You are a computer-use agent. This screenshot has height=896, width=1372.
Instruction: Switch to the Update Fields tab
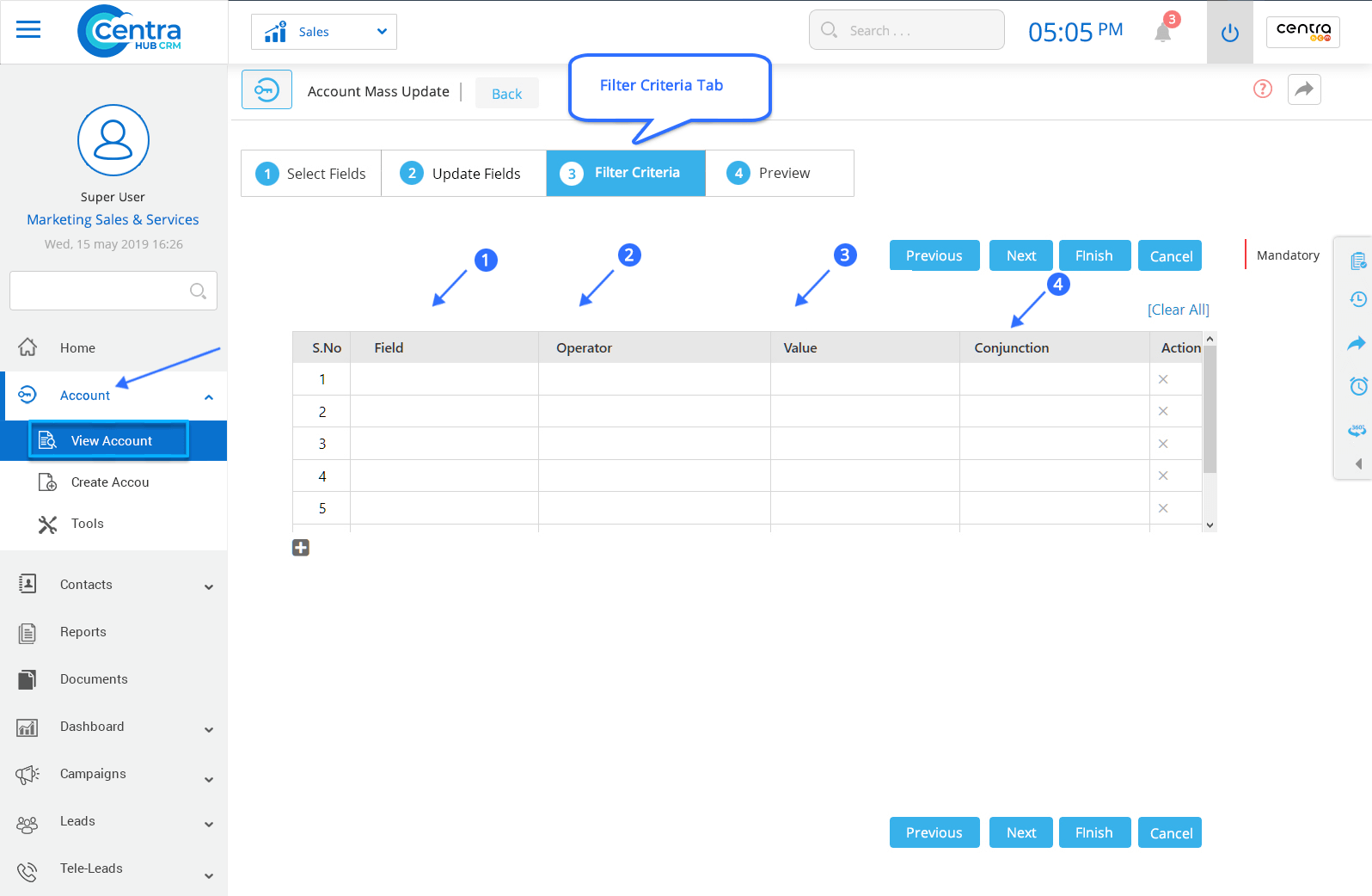point(463,174)
